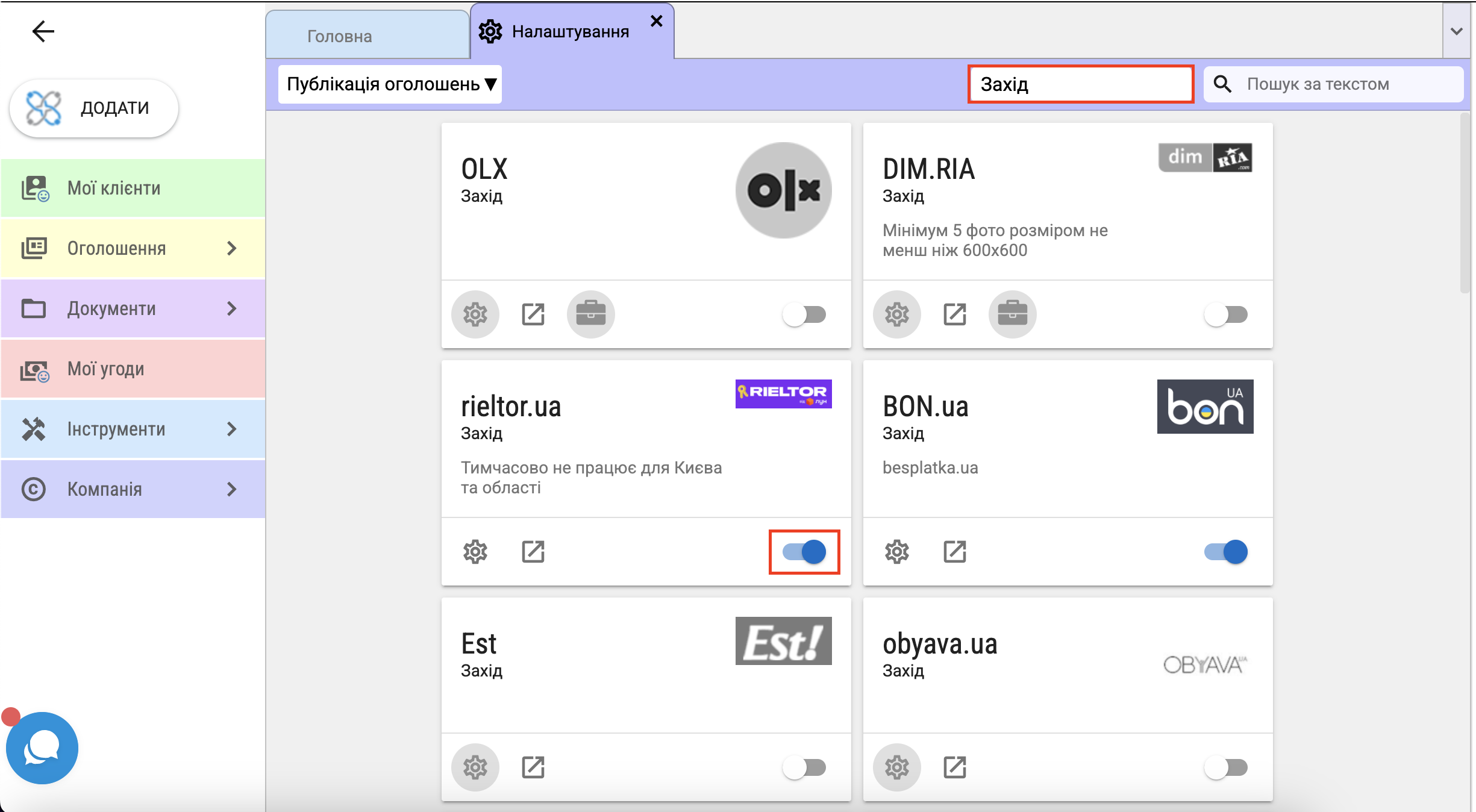Click Тимчасово не працює note
Viewport: 1476px width, 812px height.
(591, 478)
